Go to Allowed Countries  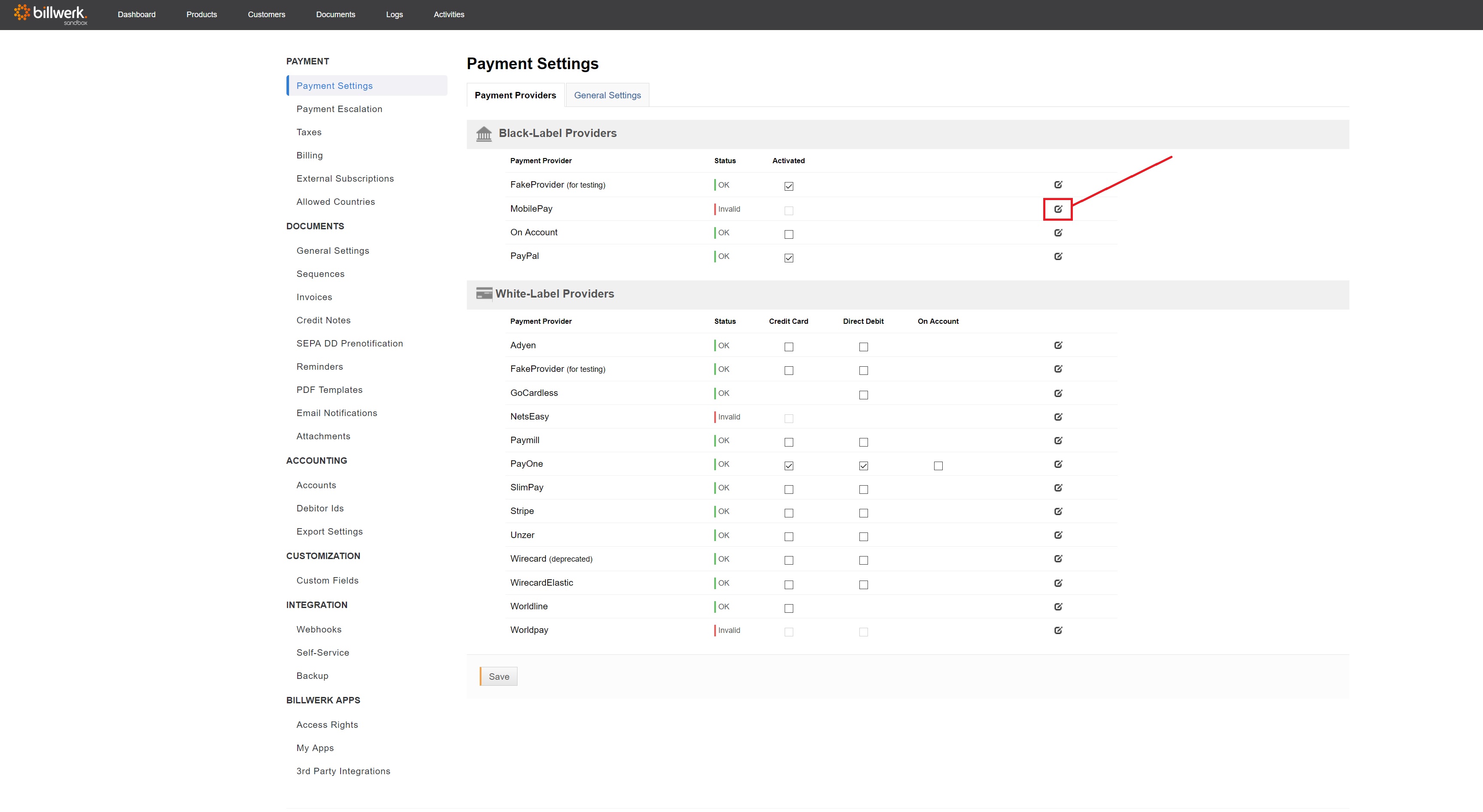click(x=335, y=201)
